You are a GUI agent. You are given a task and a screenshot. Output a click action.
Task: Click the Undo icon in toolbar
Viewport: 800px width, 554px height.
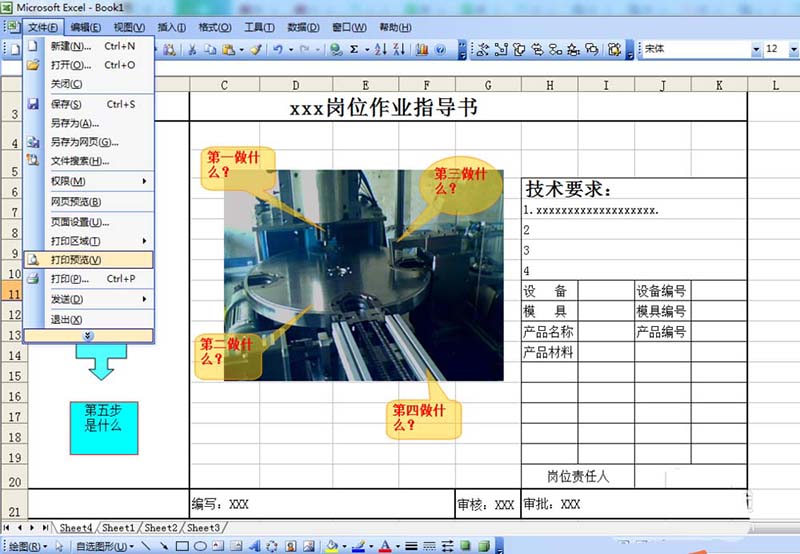277,48
